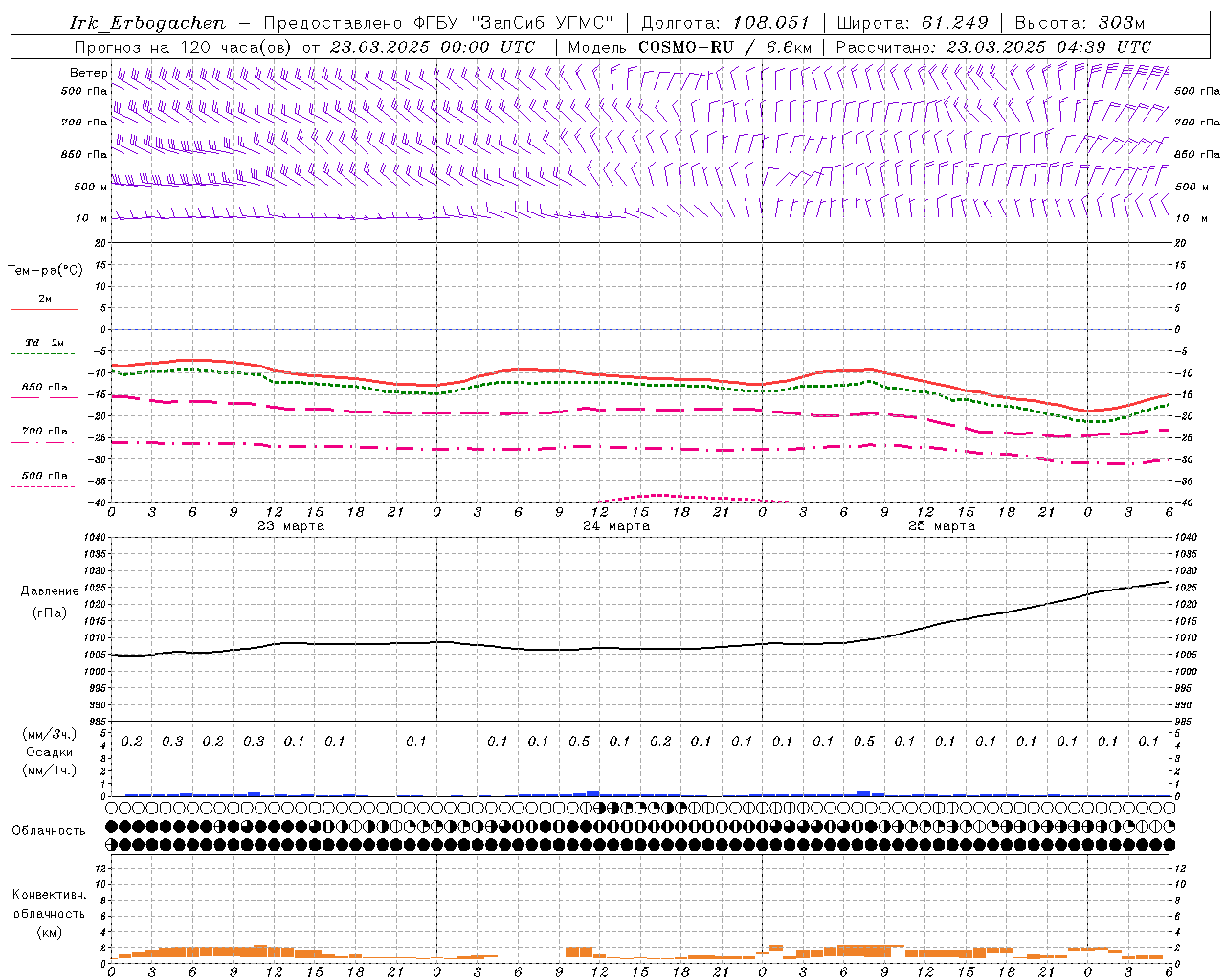This screenshot has height=980, width=1225.
Task: Click the Высота: 303м label
Action: 1080,23
